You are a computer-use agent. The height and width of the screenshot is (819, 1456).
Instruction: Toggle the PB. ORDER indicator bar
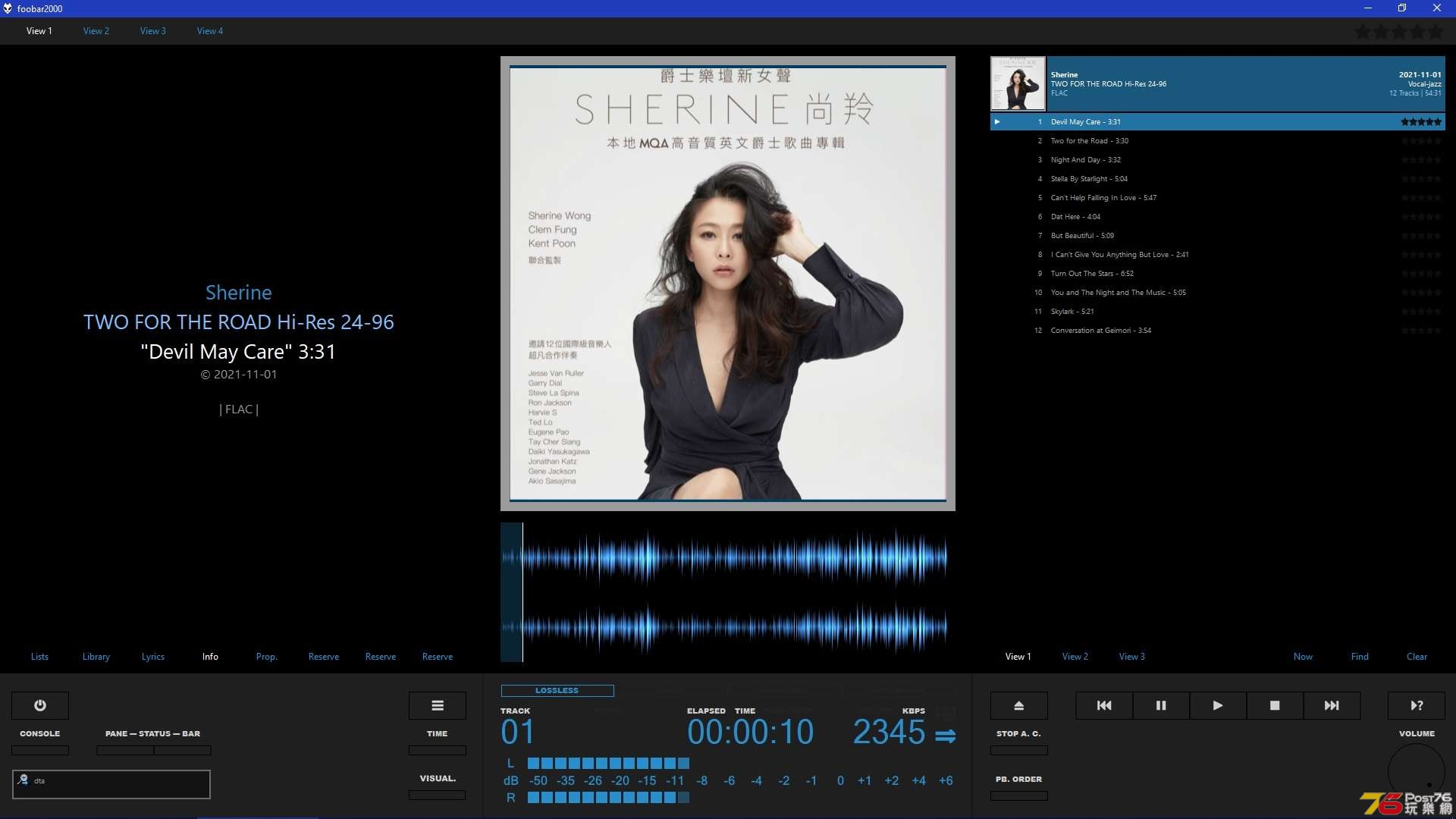1019,795
